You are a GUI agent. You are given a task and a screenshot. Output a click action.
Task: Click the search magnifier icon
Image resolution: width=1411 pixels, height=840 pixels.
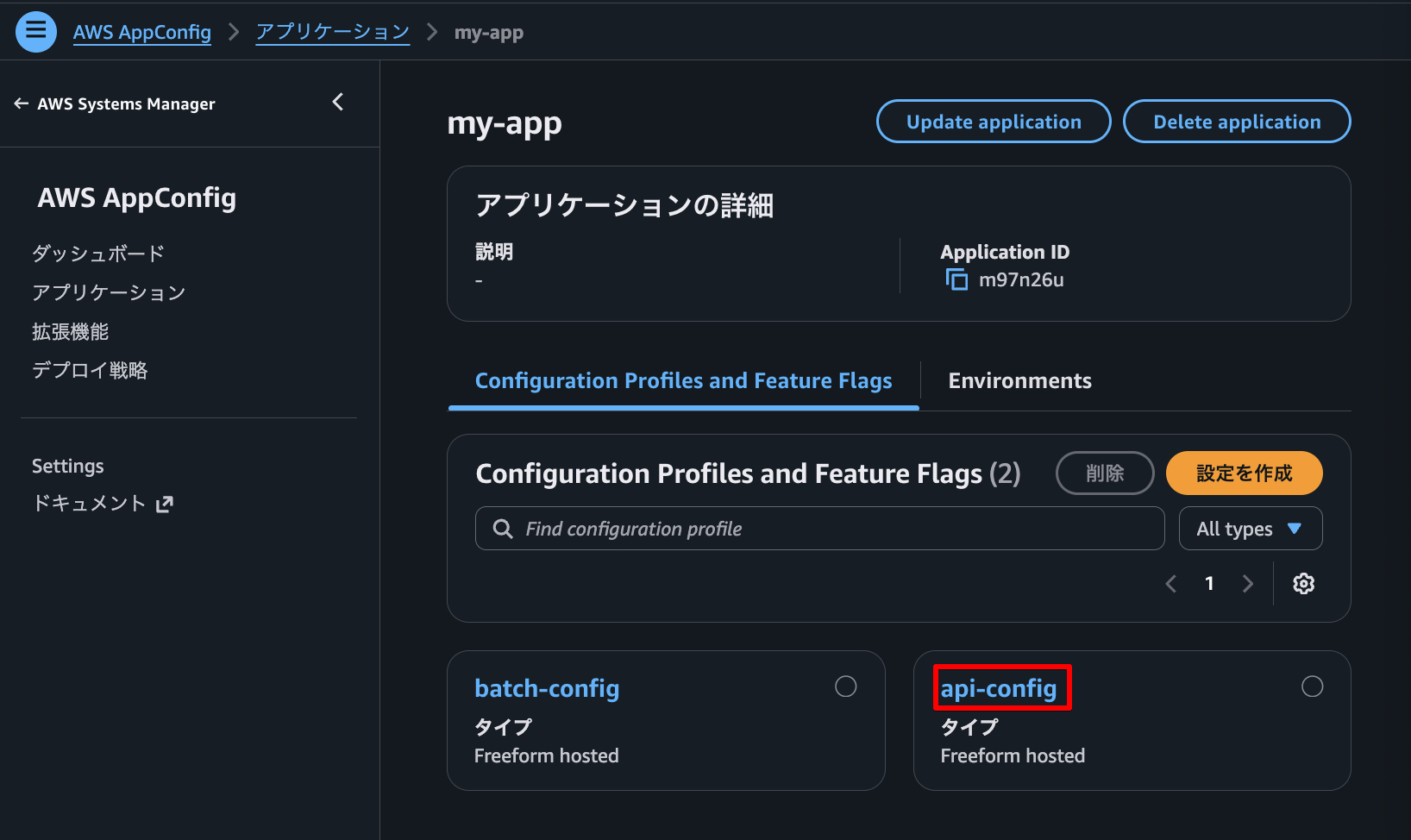pos(503,529)
